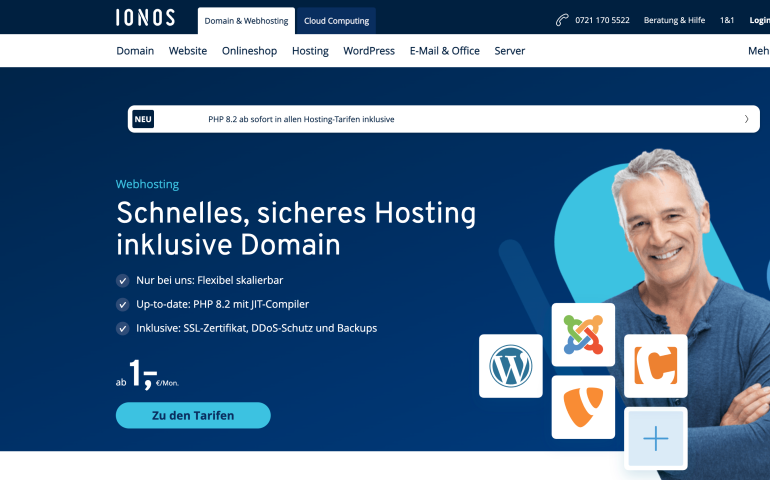Open the 1&1 link
This screenshot has width=770, height=480.
pos(727,20)
